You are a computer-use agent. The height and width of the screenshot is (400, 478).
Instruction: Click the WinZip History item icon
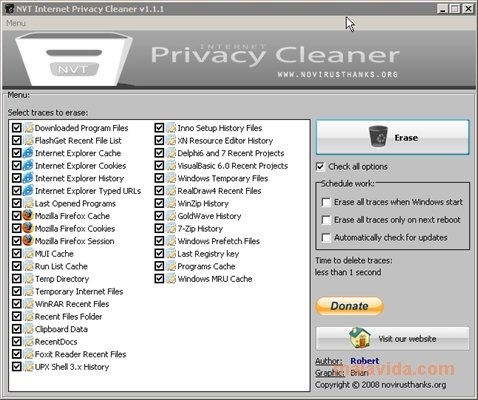171,203
